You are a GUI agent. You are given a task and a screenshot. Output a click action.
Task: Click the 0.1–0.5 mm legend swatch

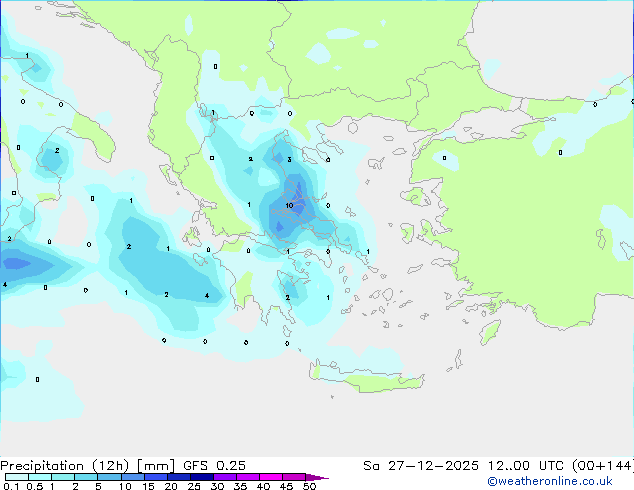[17, 477]
